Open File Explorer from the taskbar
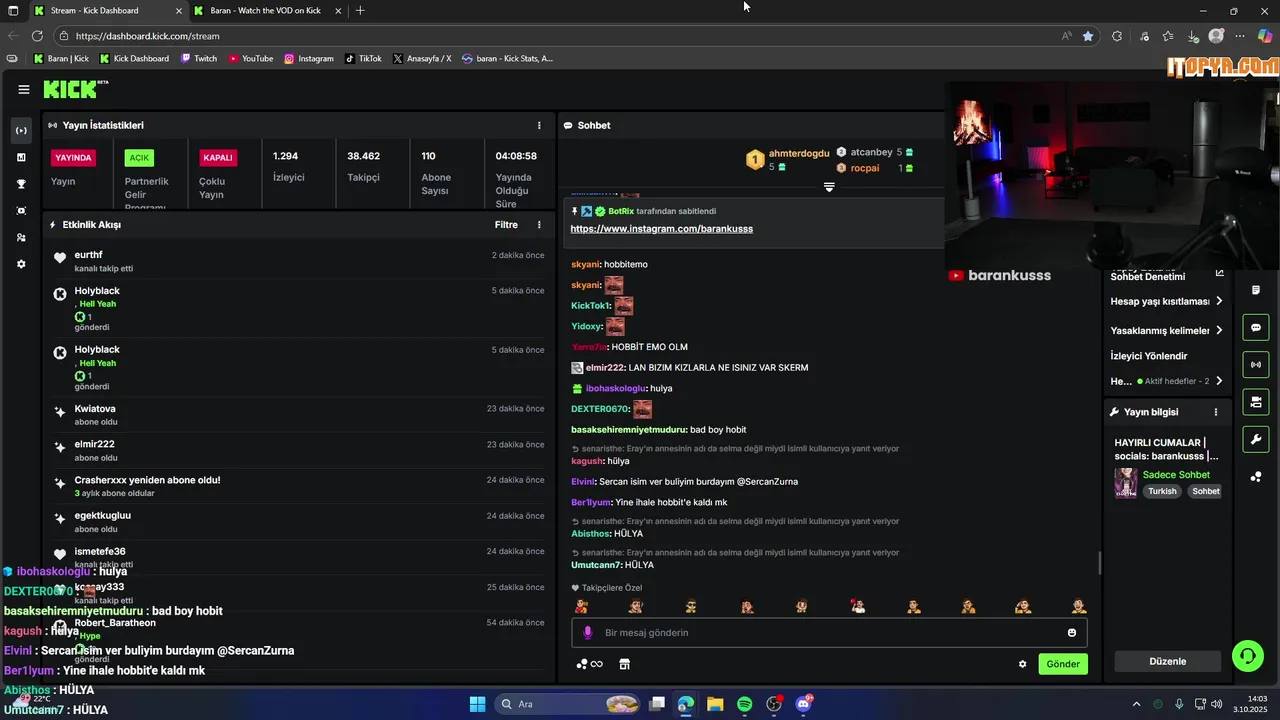The image size is (1280, 720). point(715,704)
